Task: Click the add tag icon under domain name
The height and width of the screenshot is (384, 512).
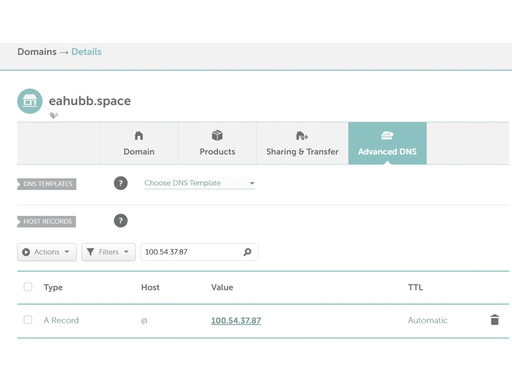Action: tap(54, 115)
